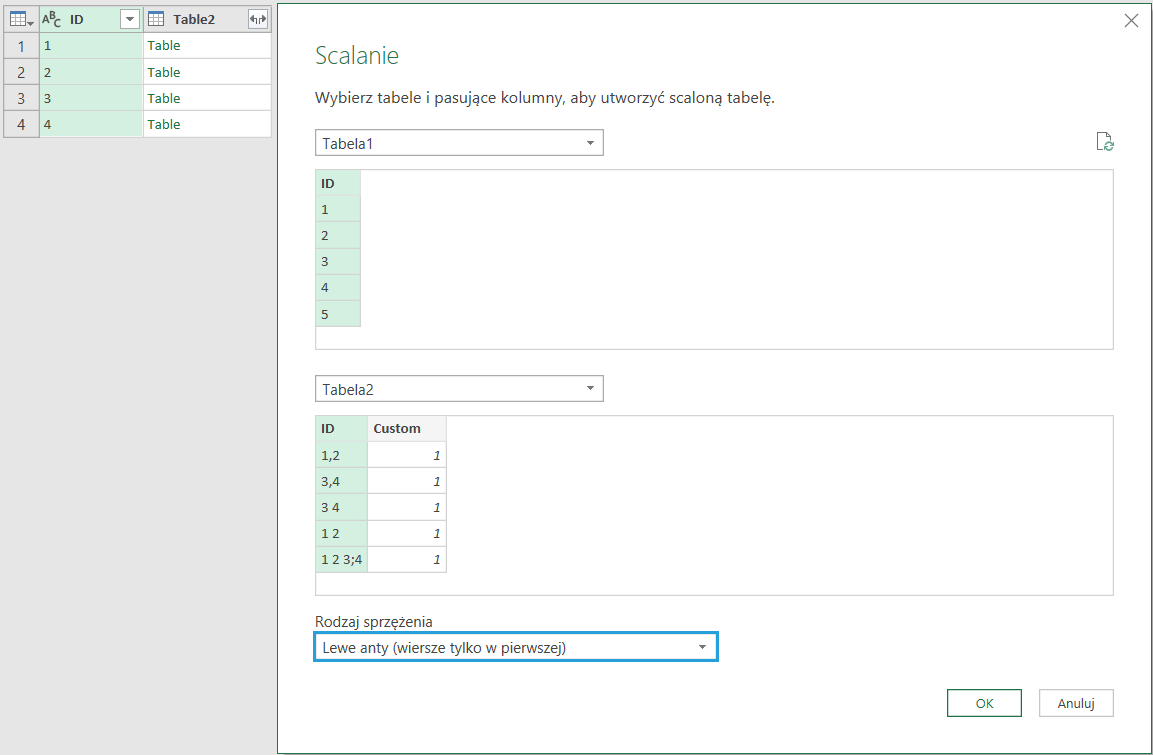Click the table menu icon in grid corner
Screen dimensions: 1153x755
20,19
